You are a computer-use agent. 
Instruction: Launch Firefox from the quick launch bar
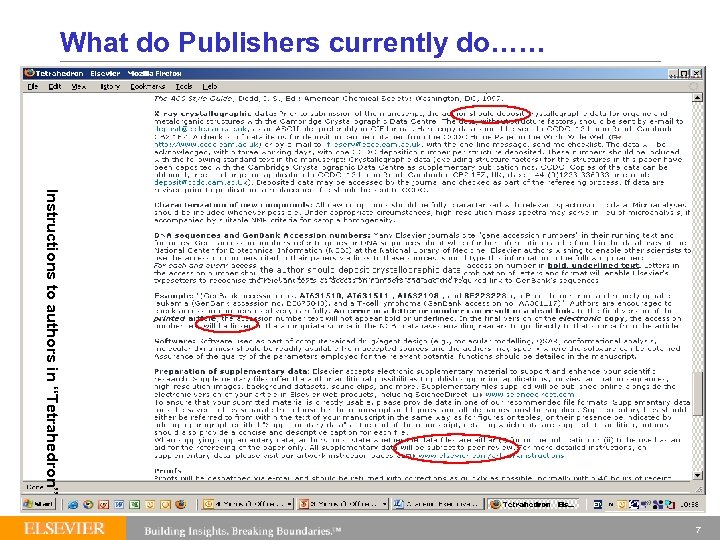click(x=181, y=504)
